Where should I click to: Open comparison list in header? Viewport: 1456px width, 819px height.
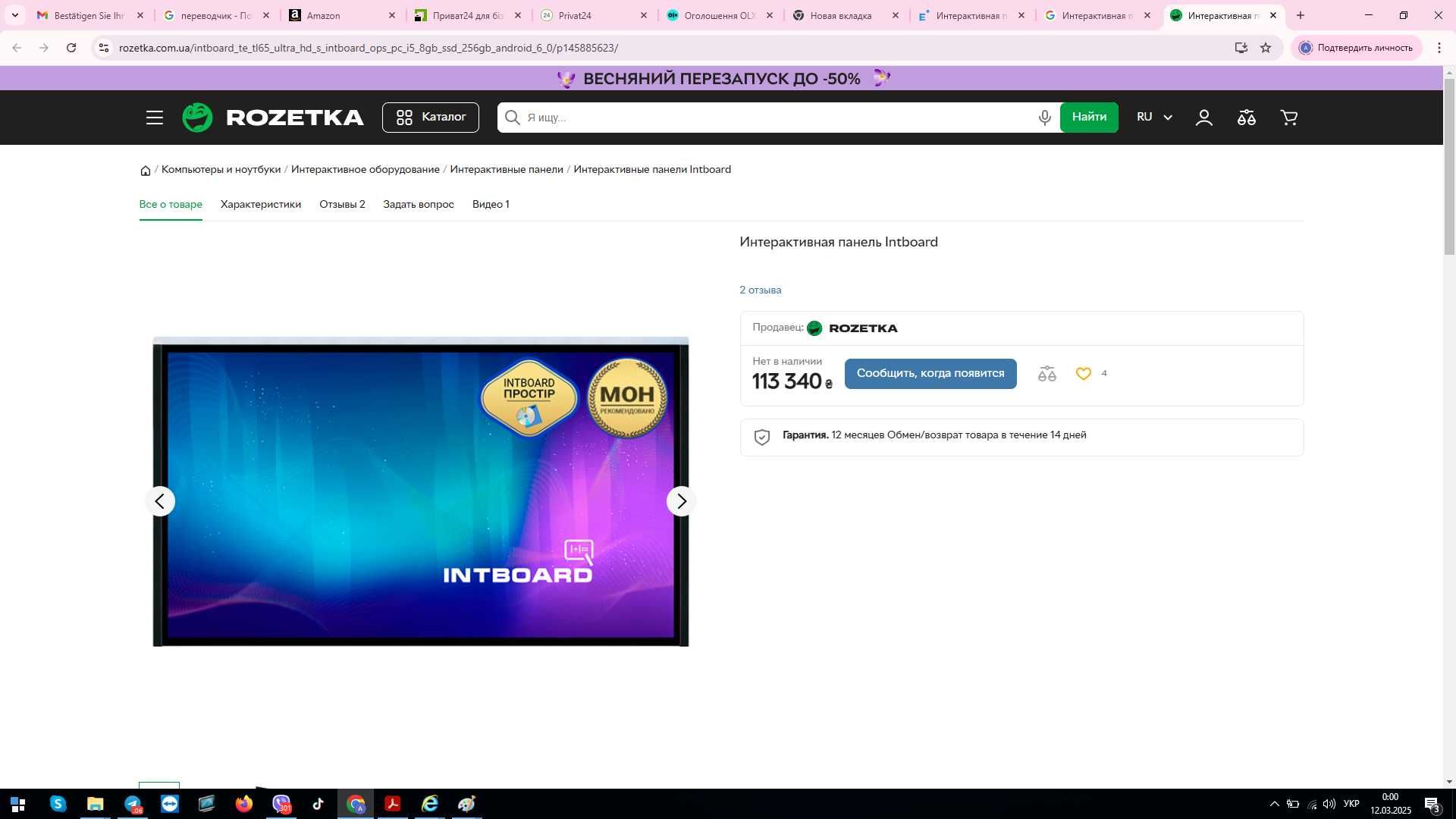[1247, 118]
